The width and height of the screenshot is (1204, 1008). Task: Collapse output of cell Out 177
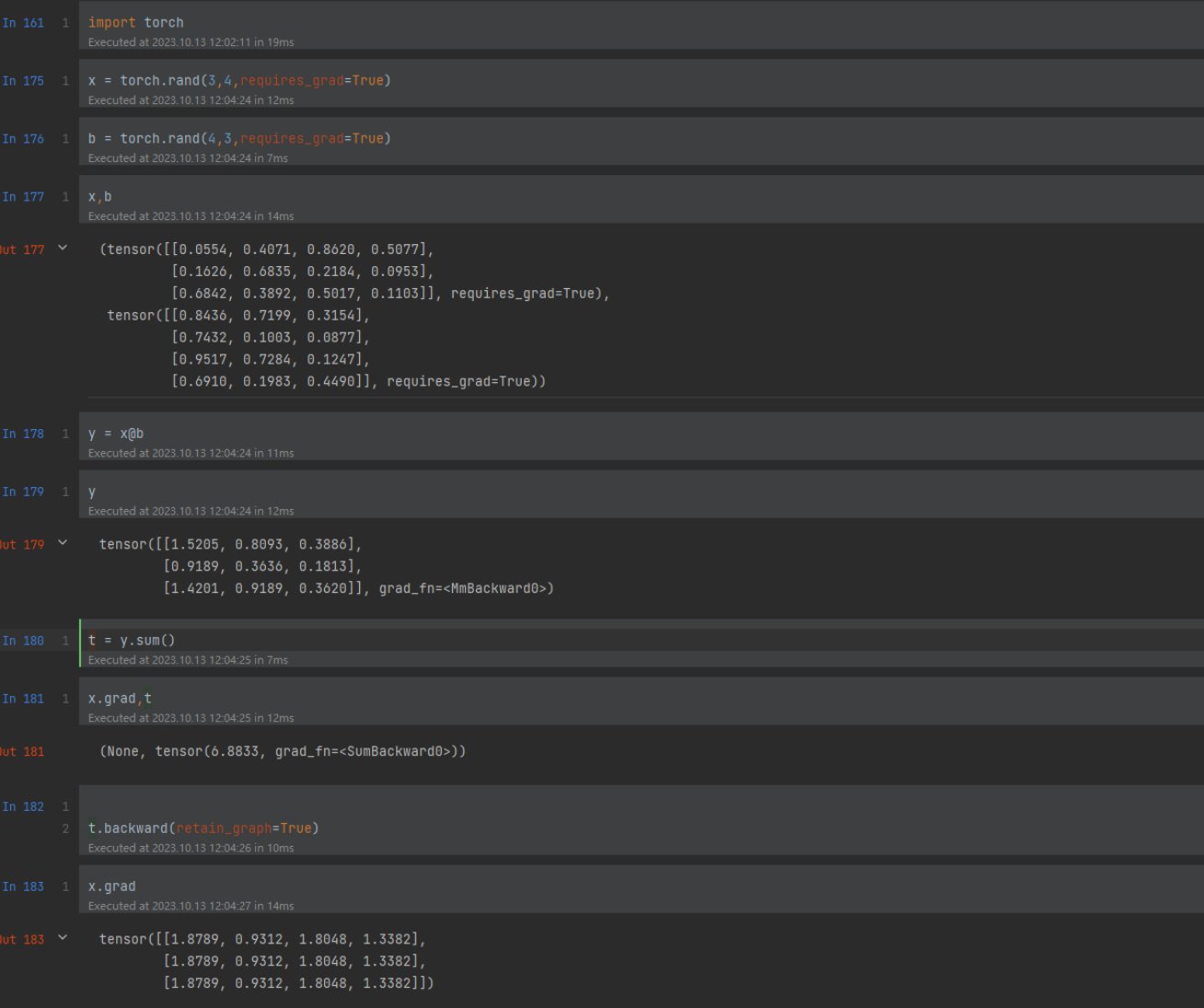63,248
